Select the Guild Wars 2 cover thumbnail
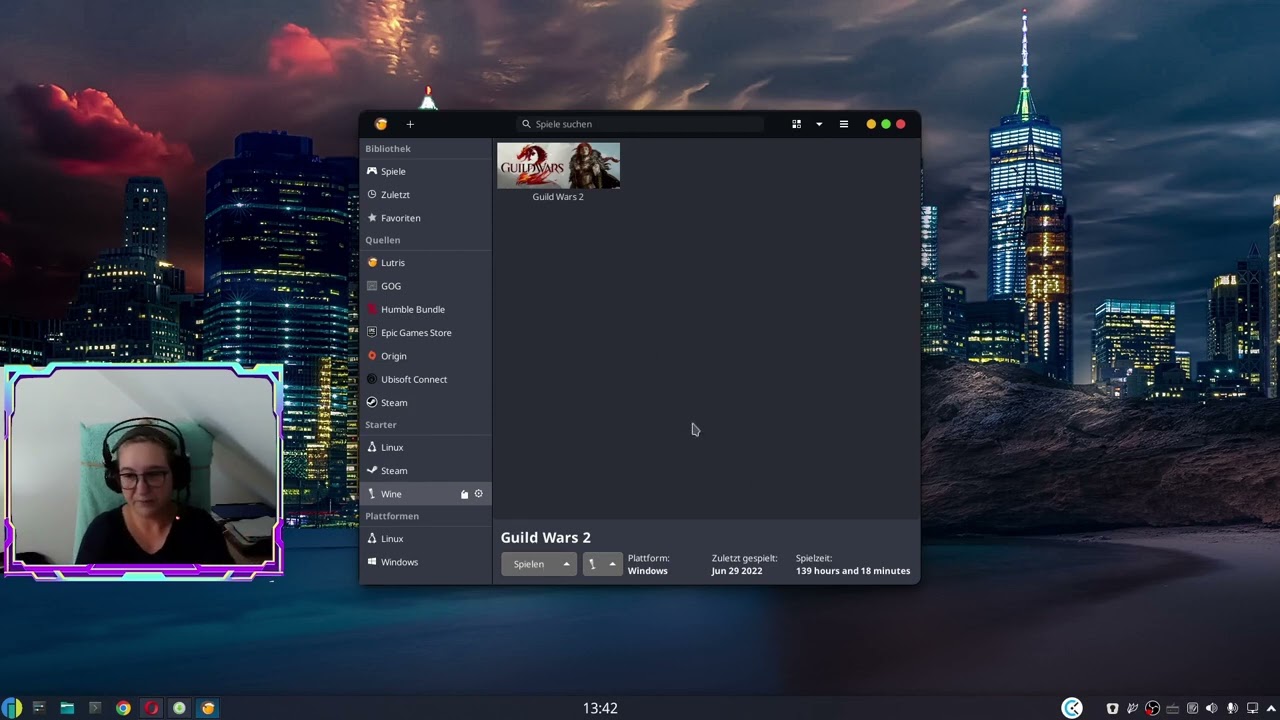 (558, 166)
